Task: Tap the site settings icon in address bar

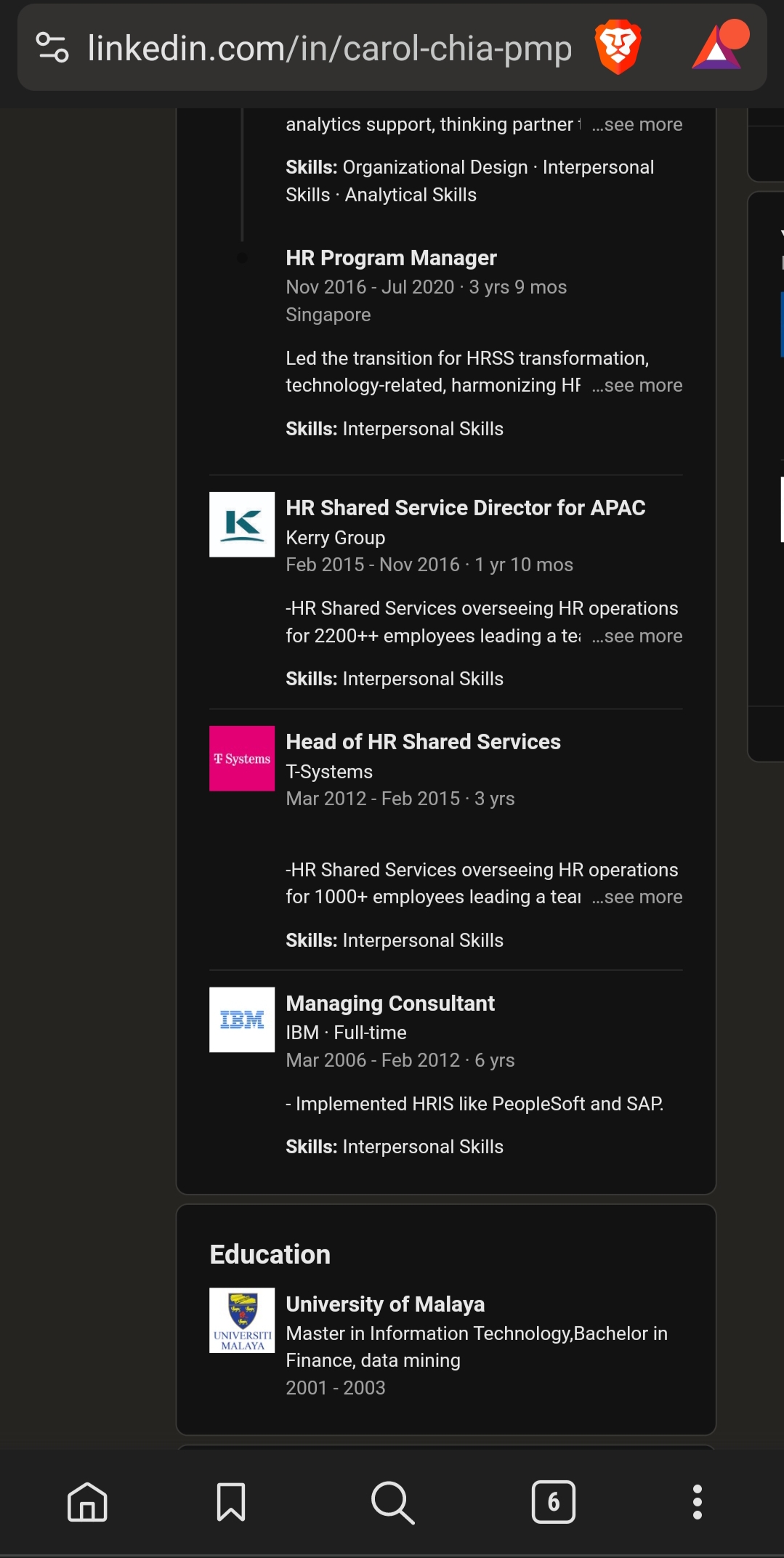Action: 52,47
